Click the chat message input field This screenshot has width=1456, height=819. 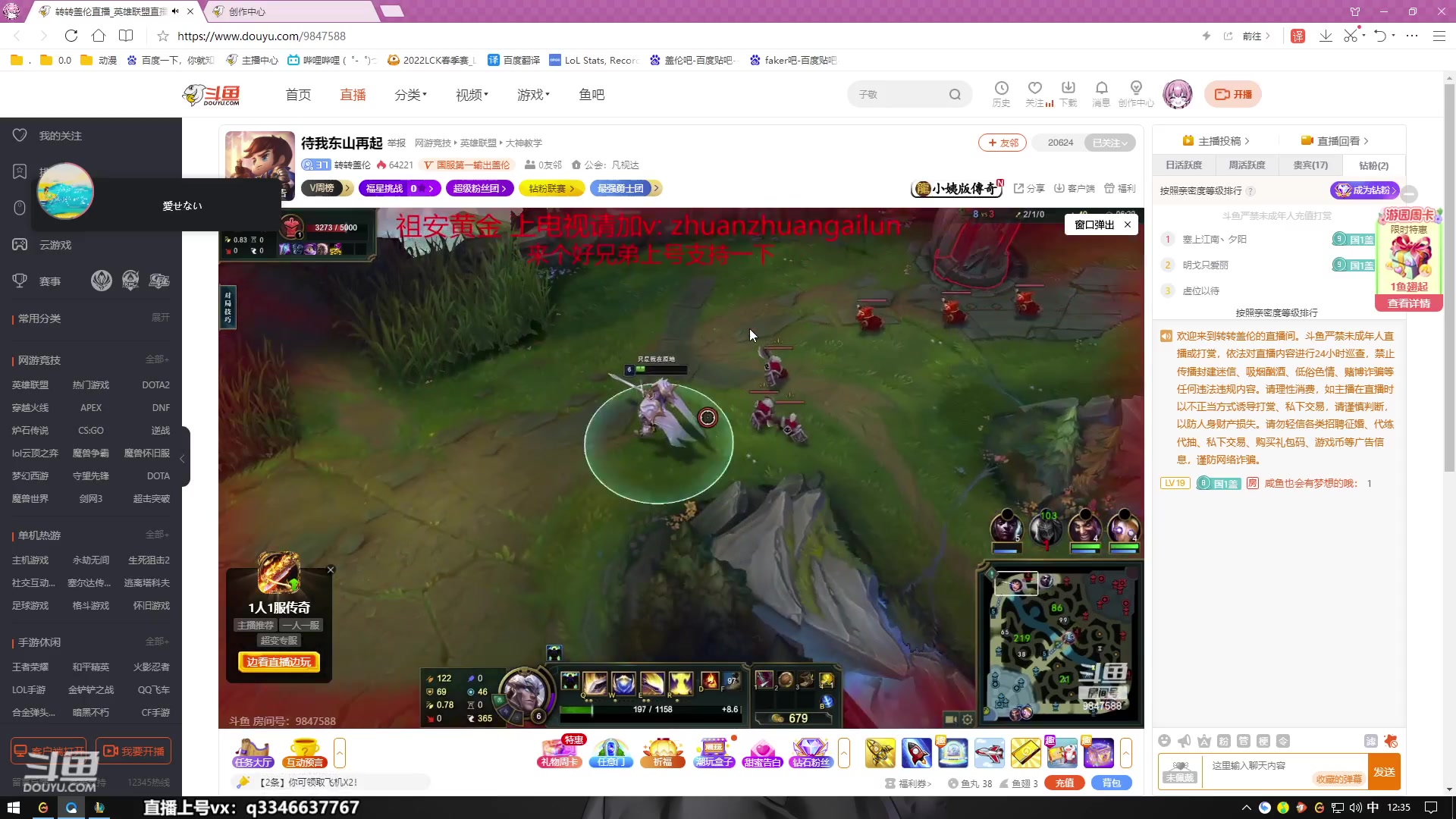point(1259,766)
